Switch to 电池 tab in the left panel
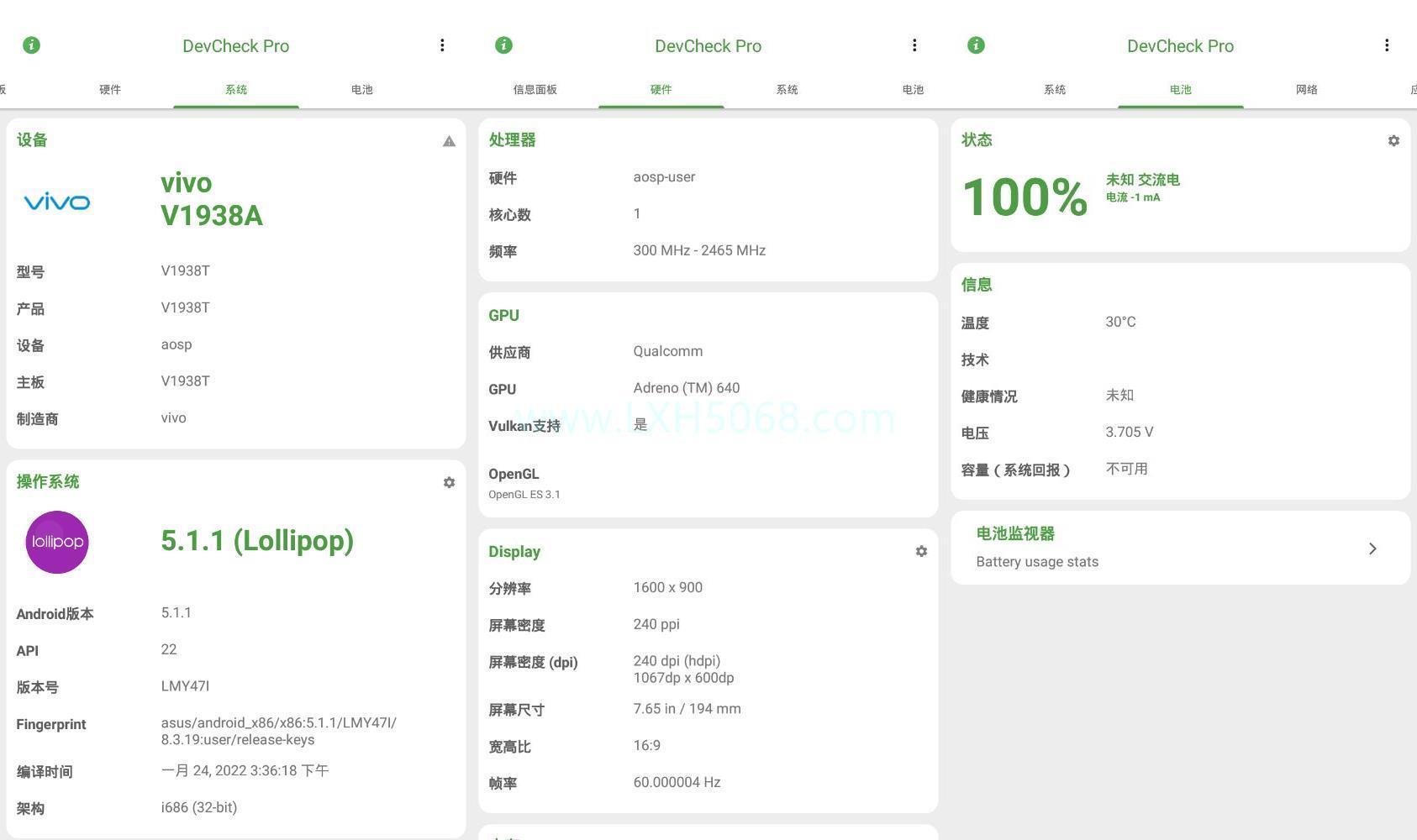The image size is (1417, 840). click(x=362, y=89)
